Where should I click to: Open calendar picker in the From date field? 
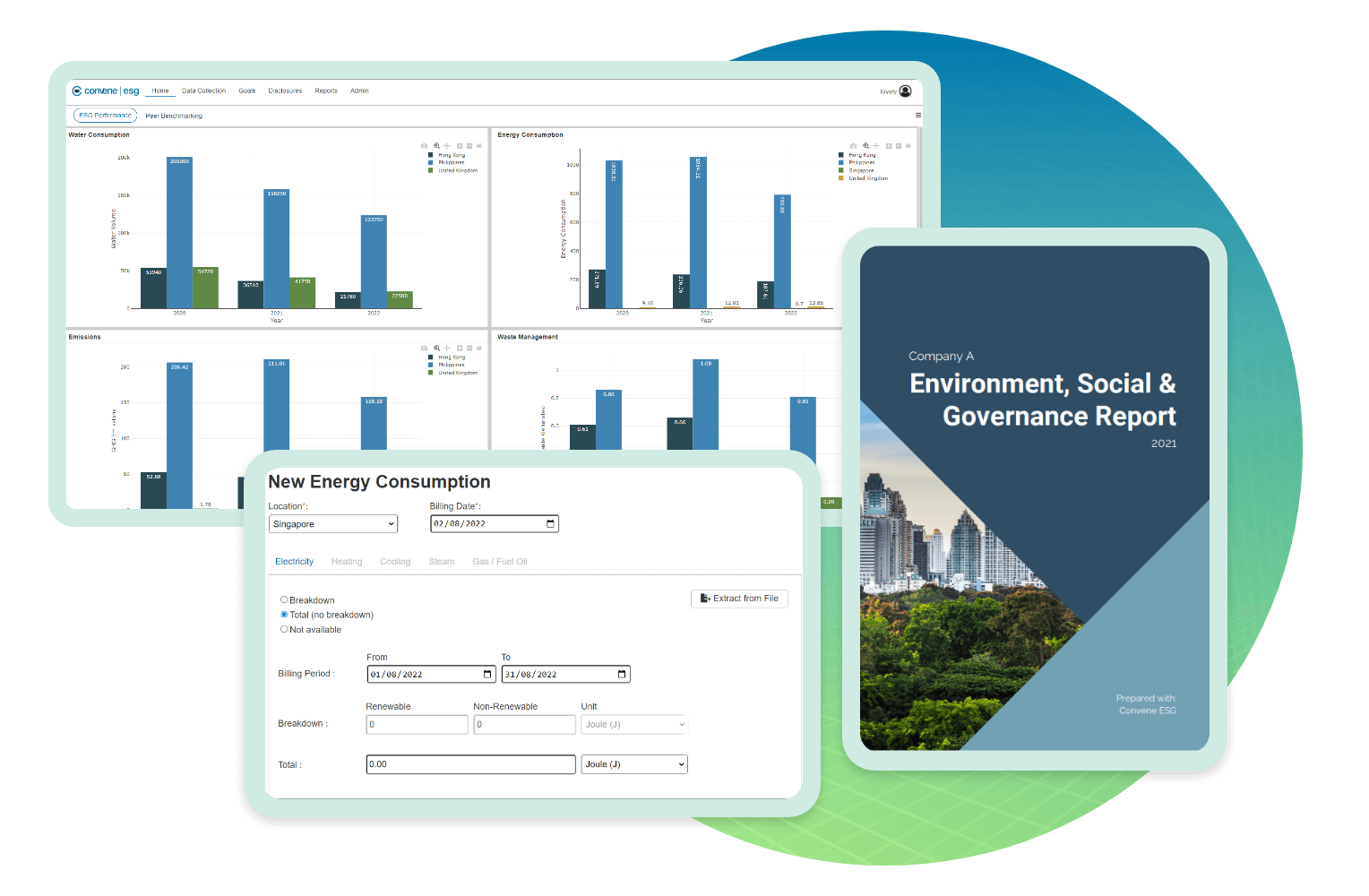coord(487,675)
